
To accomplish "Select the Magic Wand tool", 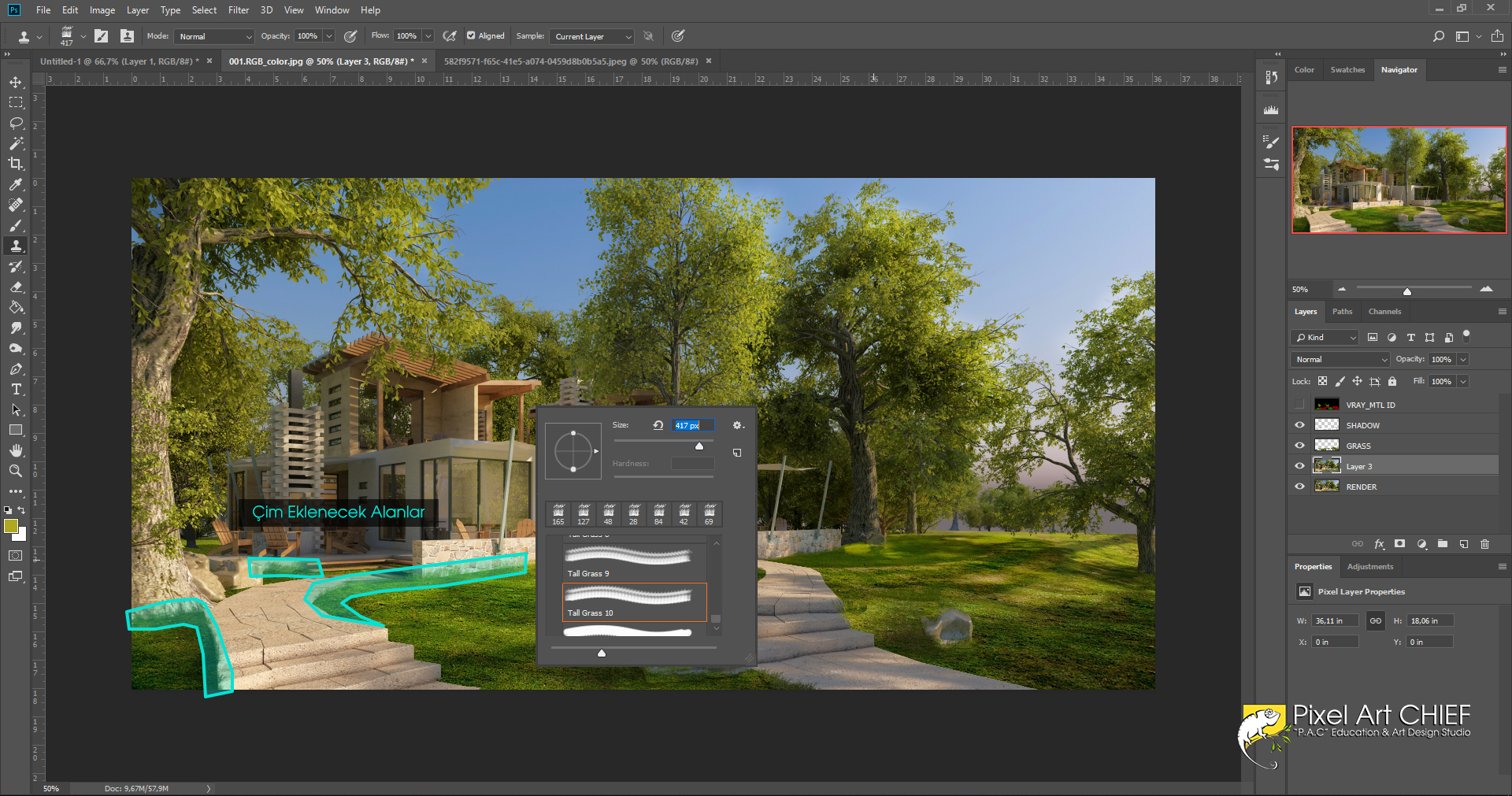I will pyautogui.click(x=16, y=143).
